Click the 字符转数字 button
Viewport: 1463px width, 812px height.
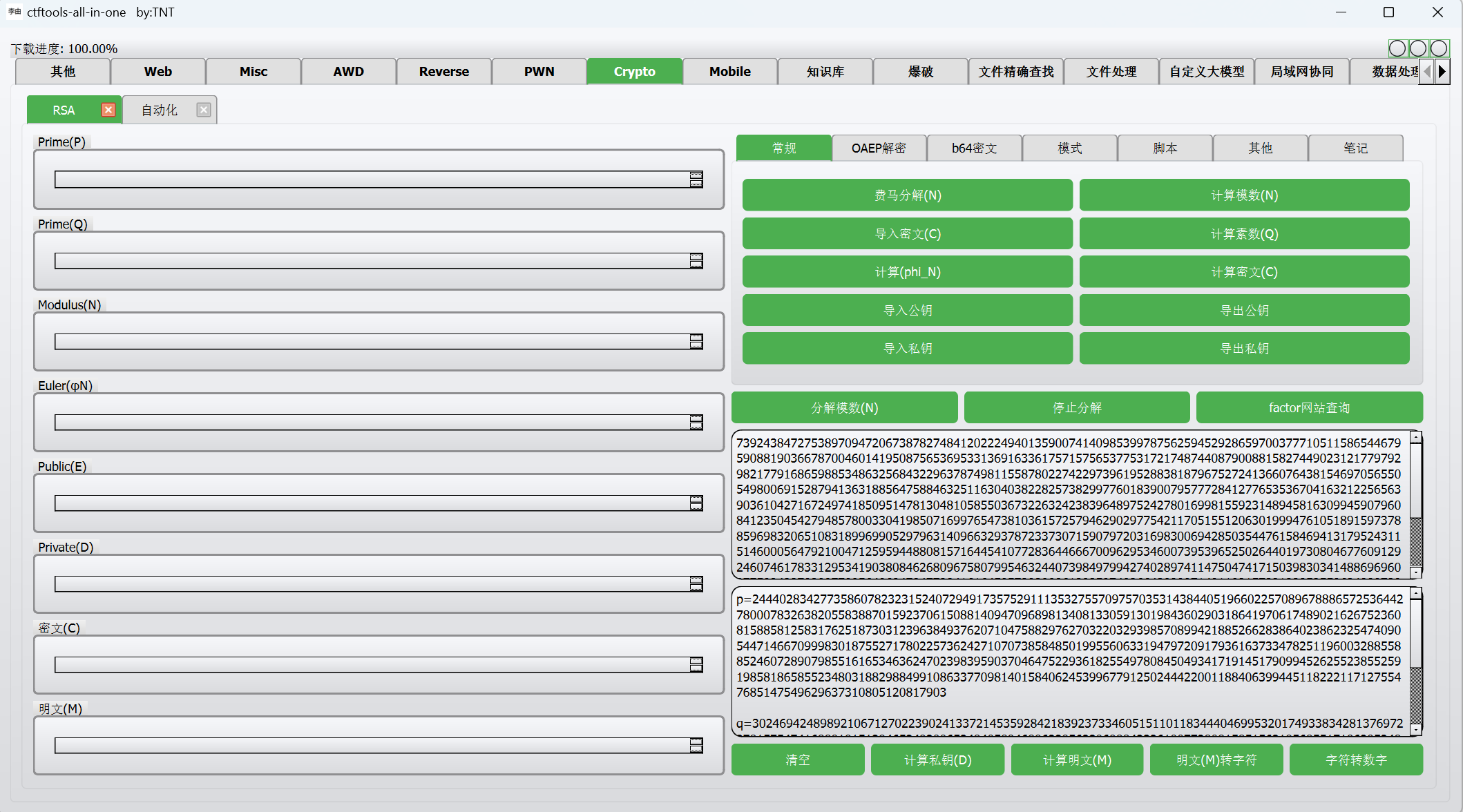coord(1357,760)
